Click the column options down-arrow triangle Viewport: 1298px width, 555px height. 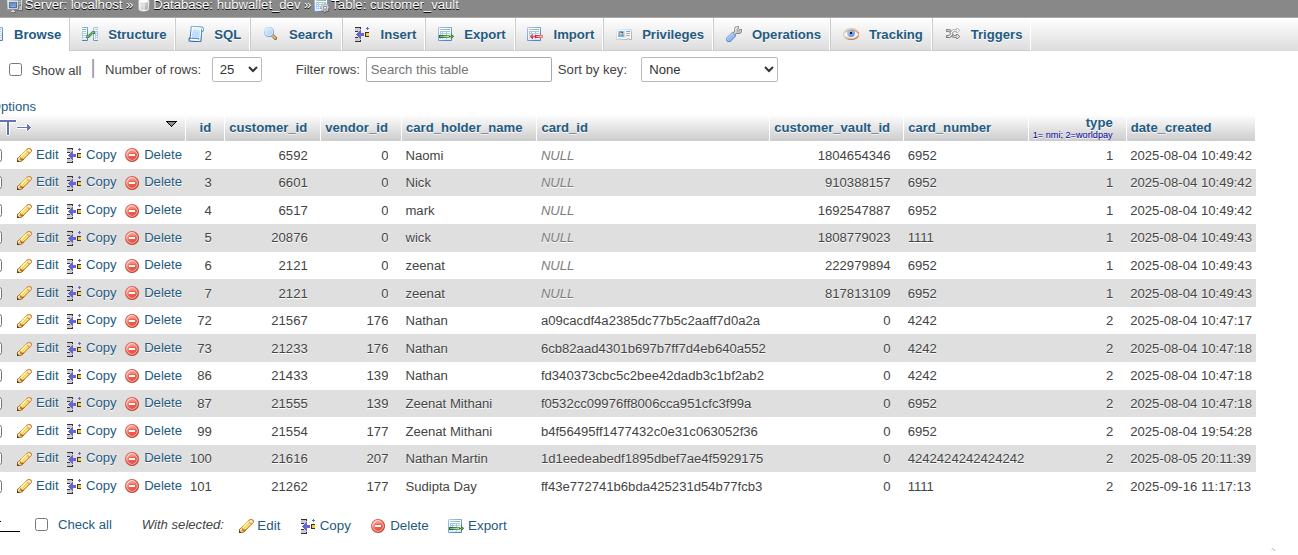coord(171,124)
